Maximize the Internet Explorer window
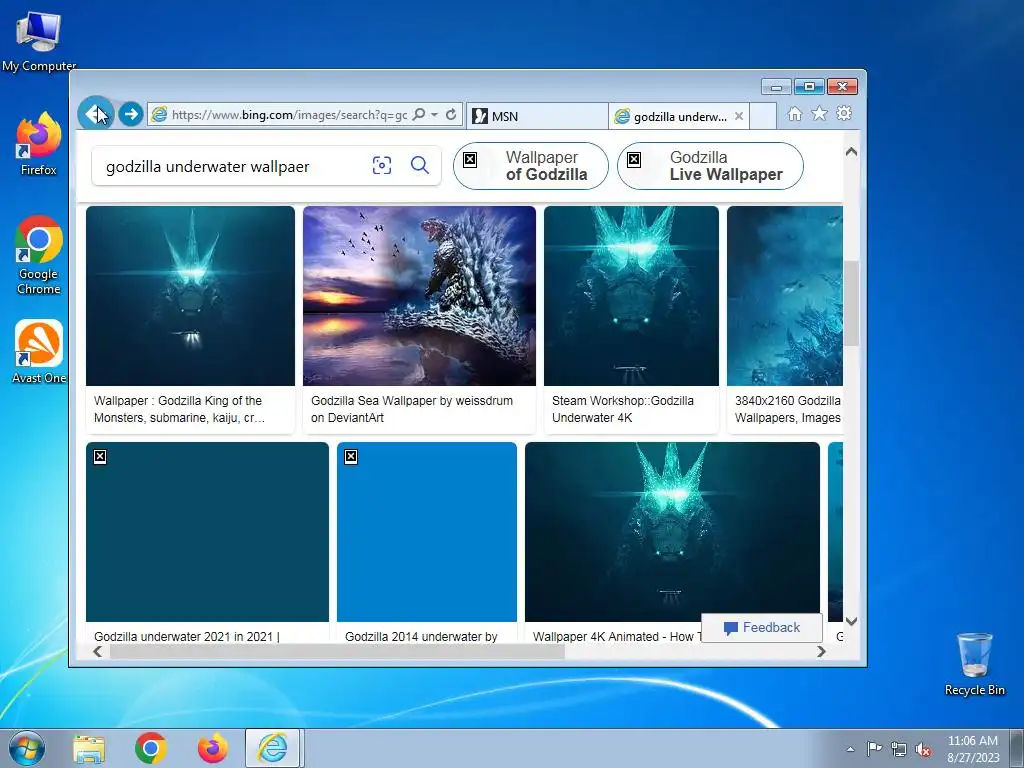The image size is (1024, 768). point(809,87)
